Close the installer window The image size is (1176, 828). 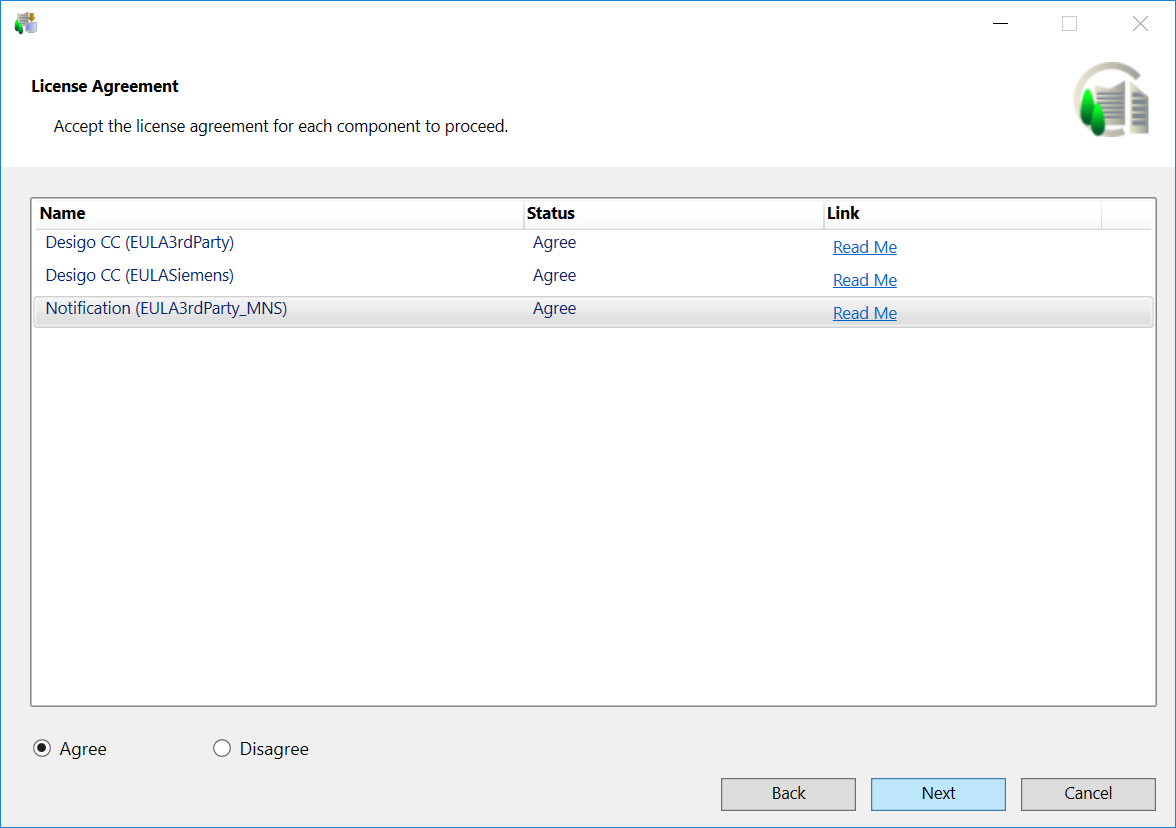coord(1139,23)
